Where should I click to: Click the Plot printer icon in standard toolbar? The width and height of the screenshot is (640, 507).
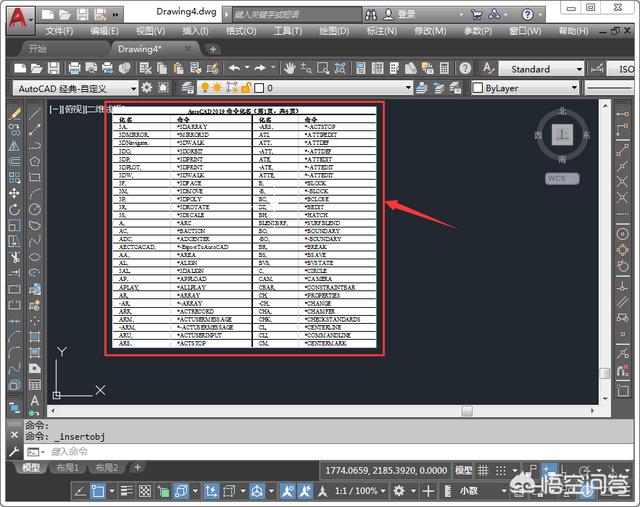click(74, 68)
